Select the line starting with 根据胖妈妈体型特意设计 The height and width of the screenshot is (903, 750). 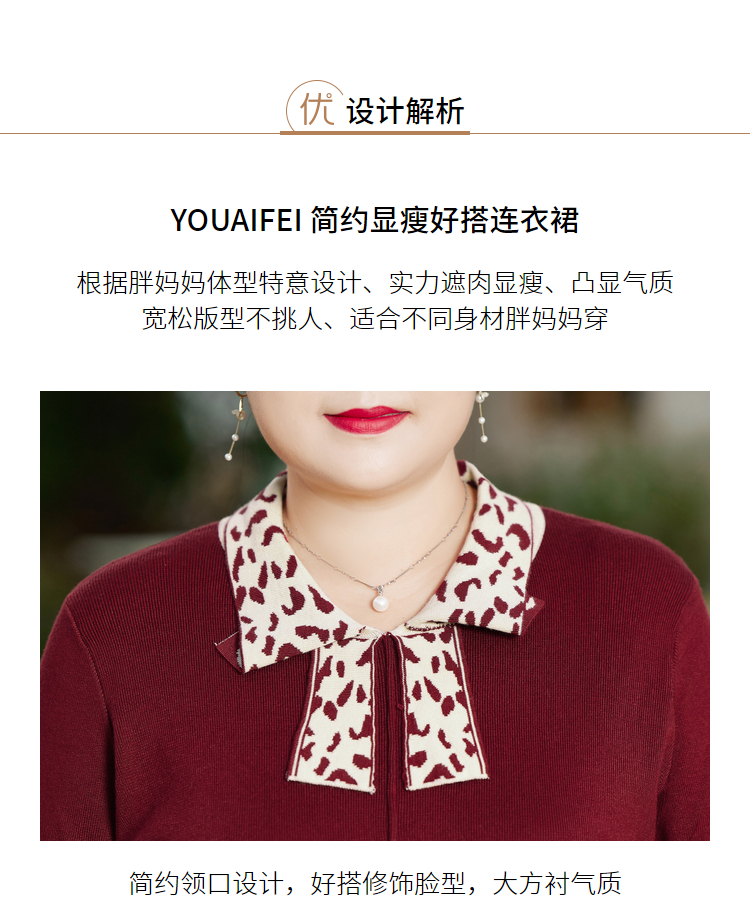375,283
